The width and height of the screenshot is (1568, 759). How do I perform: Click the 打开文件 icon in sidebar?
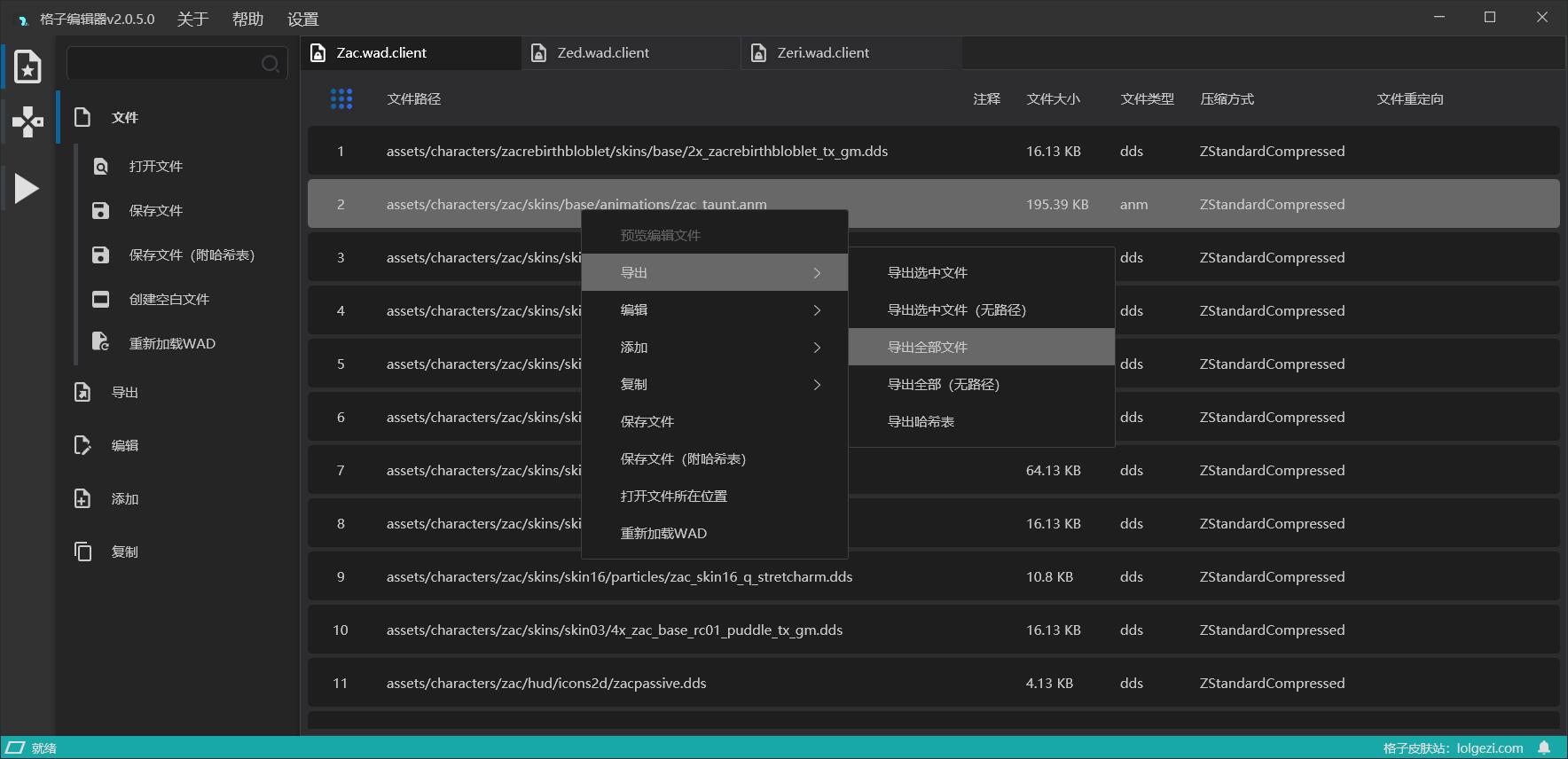click(x=100, y=166)
